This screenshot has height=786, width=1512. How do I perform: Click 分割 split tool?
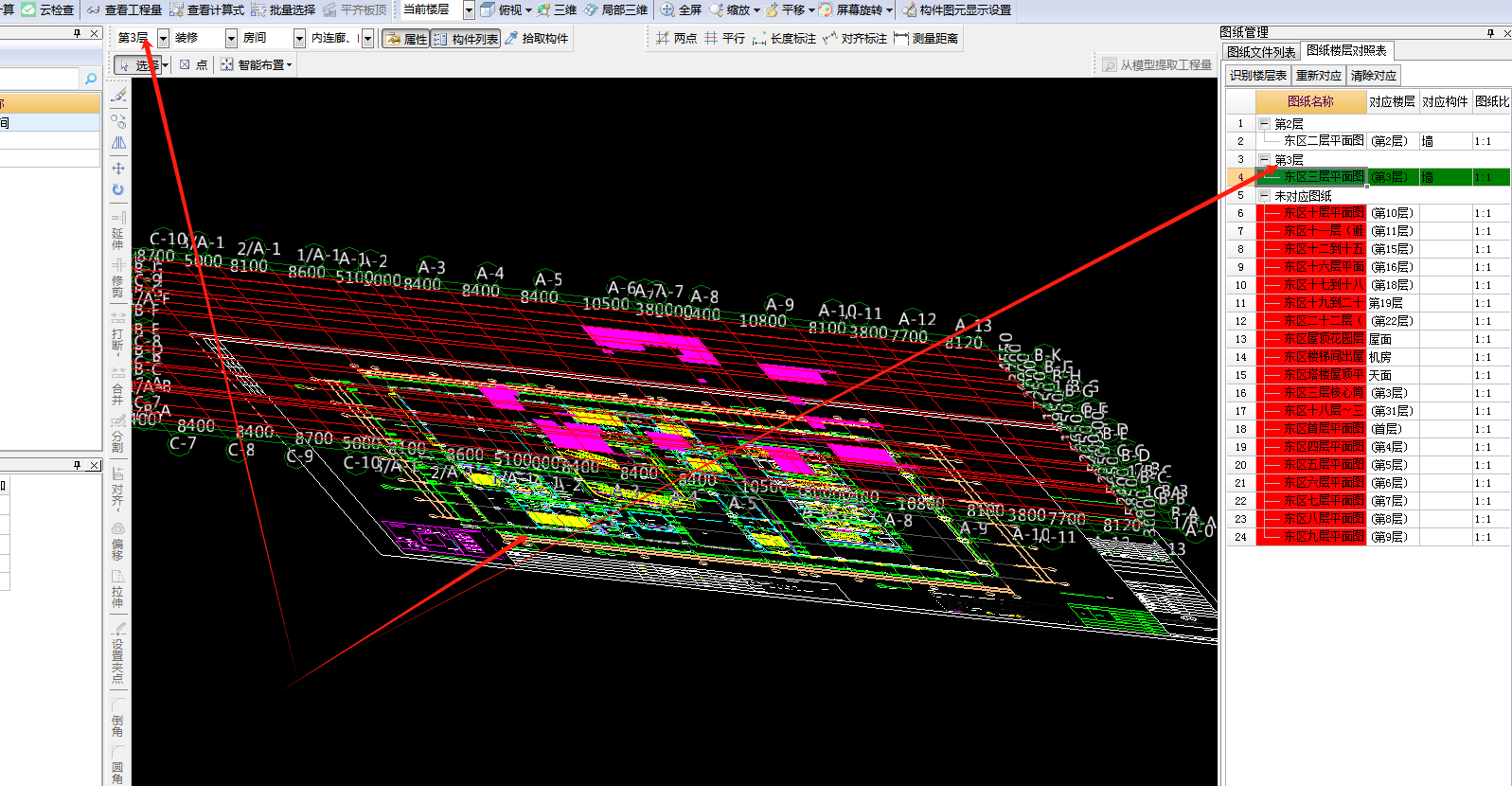118,434
